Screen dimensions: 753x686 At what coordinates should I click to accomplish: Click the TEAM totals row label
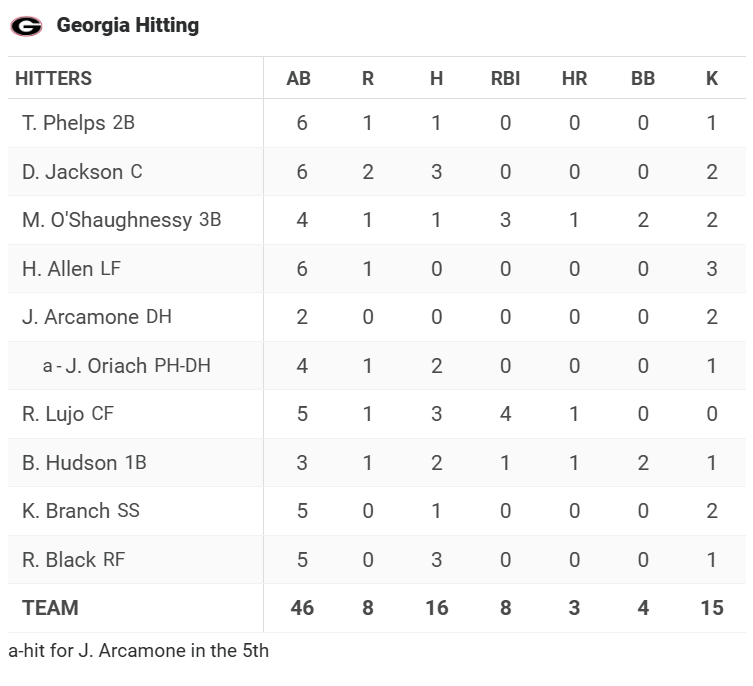tap(50, 608)
